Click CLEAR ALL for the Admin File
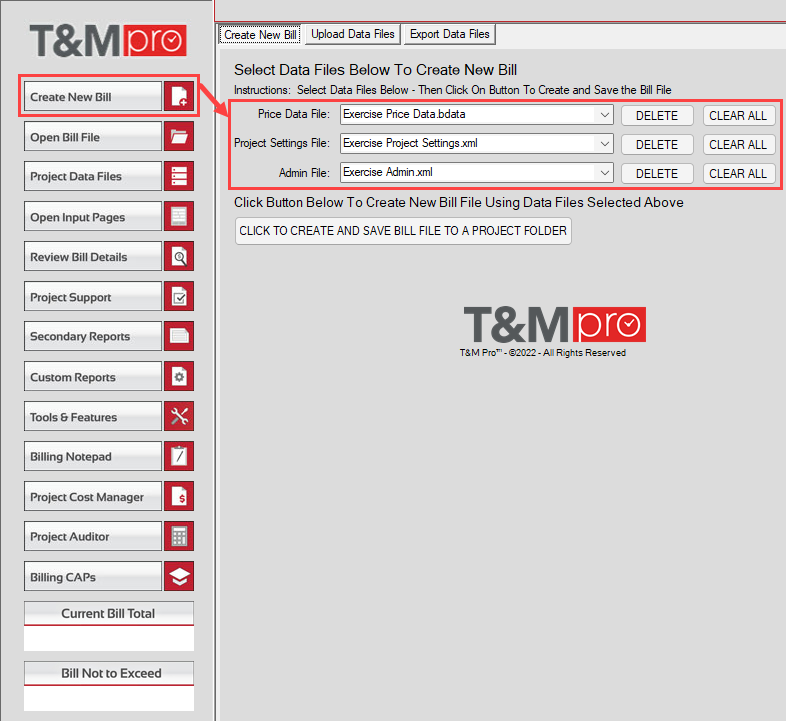The height and width of the screenshot is (721, 786). (738, 174)
